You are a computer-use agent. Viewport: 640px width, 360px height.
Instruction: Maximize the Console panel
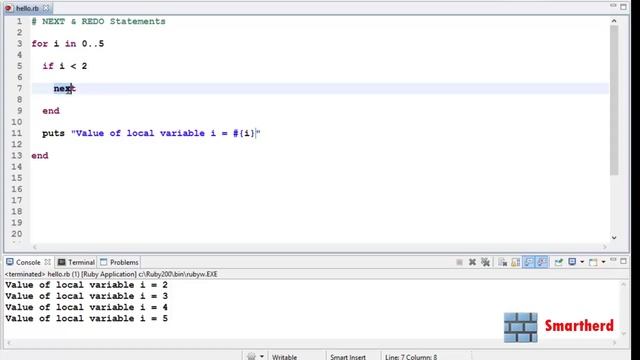pyautogui.click(x=623, y=261)
